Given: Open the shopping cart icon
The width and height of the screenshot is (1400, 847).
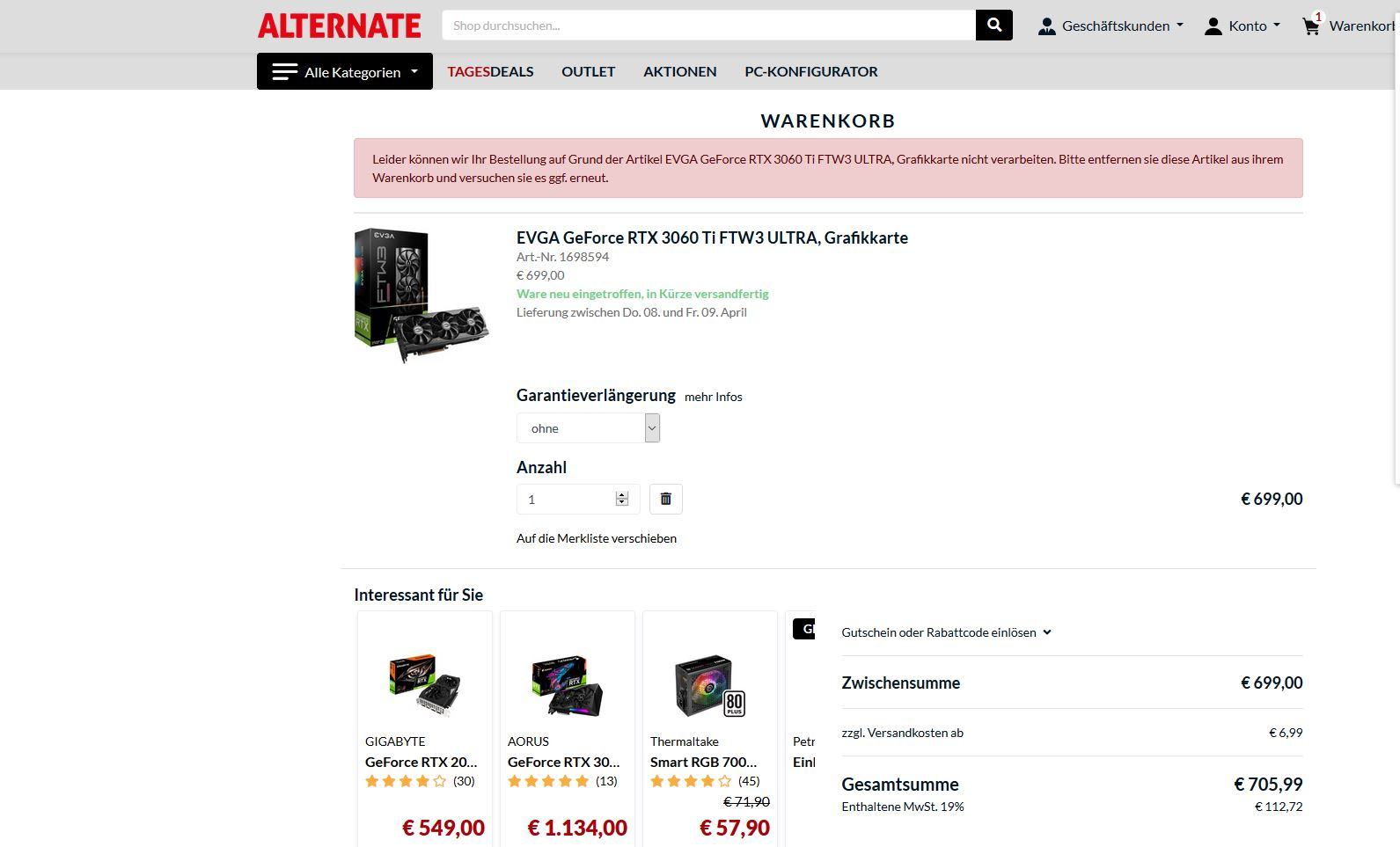Looking at the screenshot, I should point(1311,26).
